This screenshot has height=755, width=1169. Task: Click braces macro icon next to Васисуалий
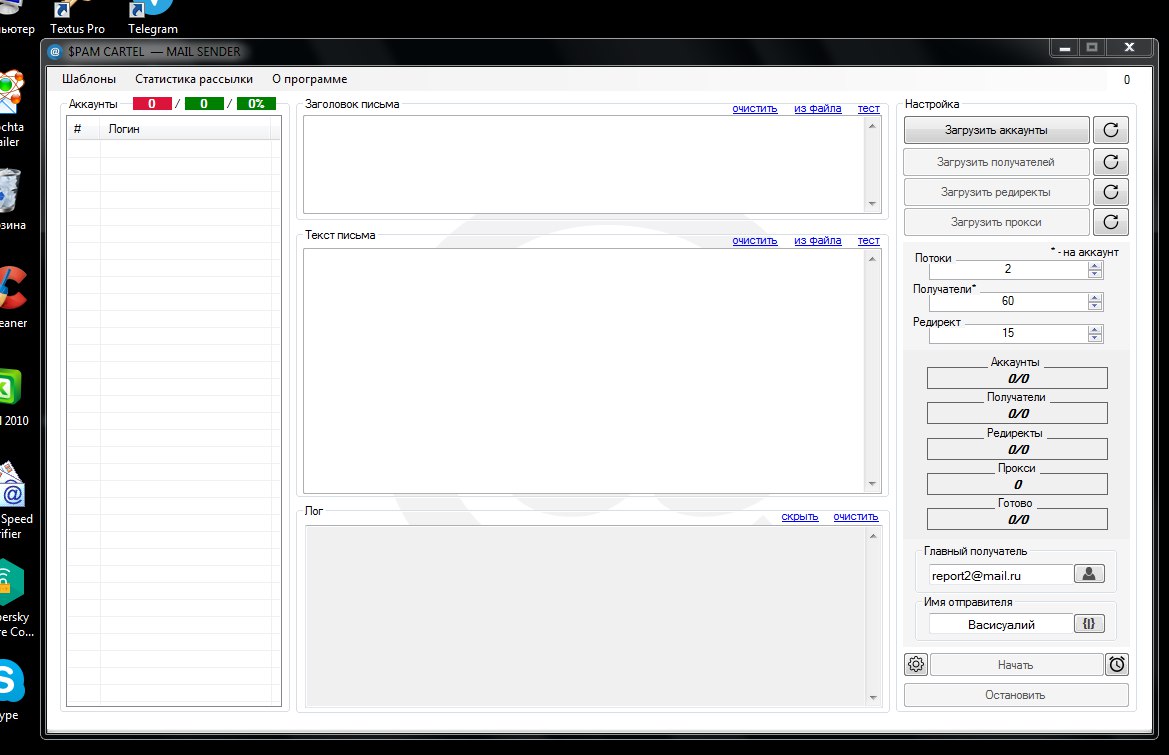pos(1088,624)
